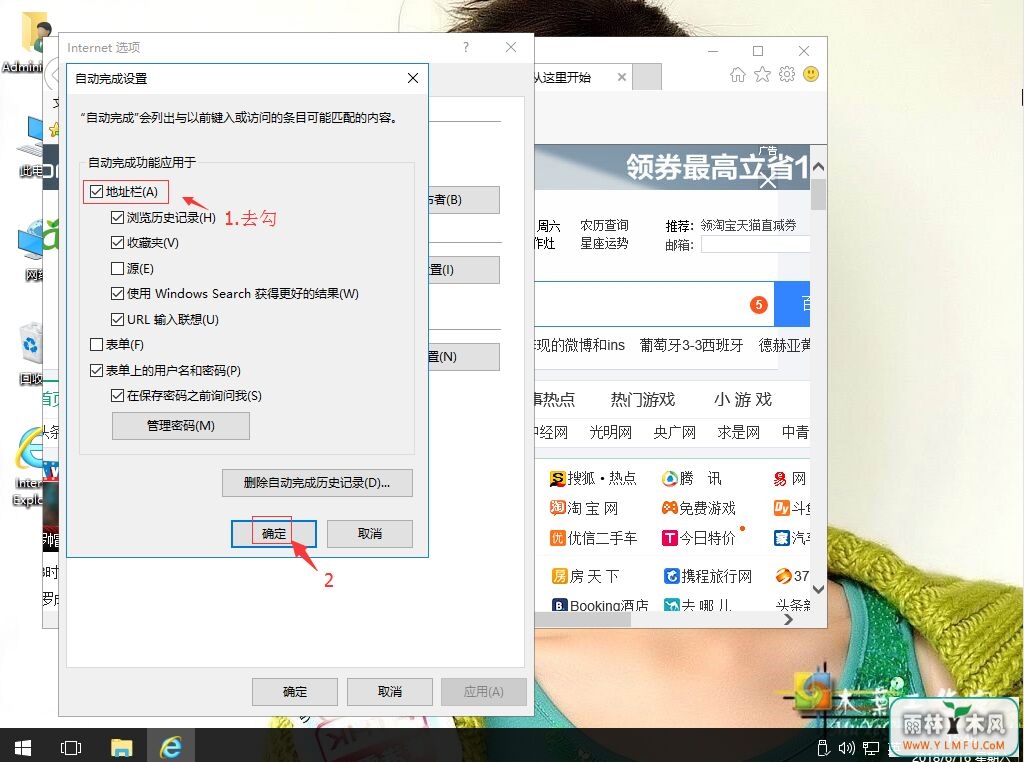Screen dimensions: 1024x762
Task: Open 农历查询 link
Action: [604, 225]
